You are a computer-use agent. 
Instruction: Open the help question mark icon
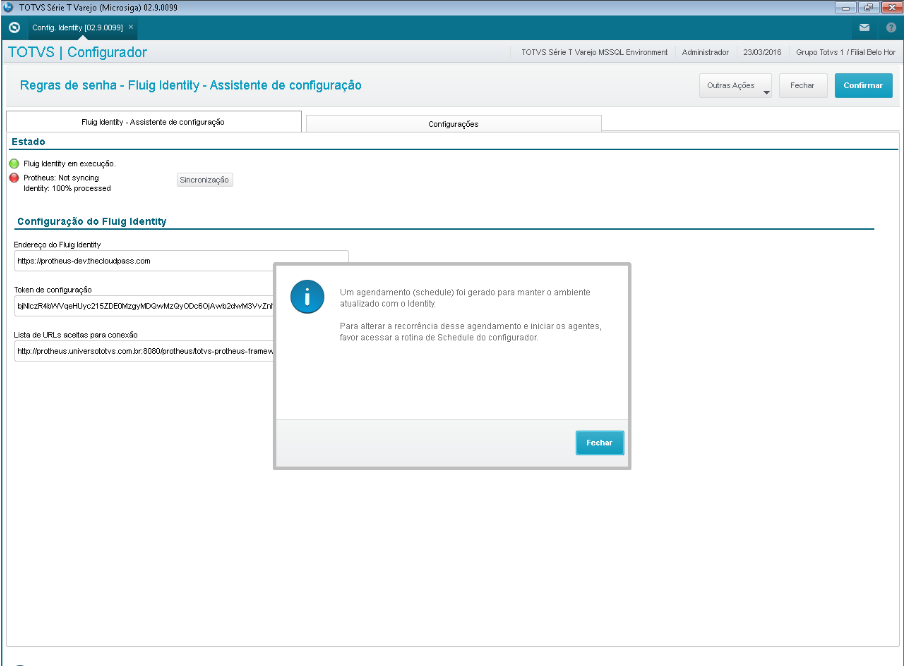click(891, 27)
